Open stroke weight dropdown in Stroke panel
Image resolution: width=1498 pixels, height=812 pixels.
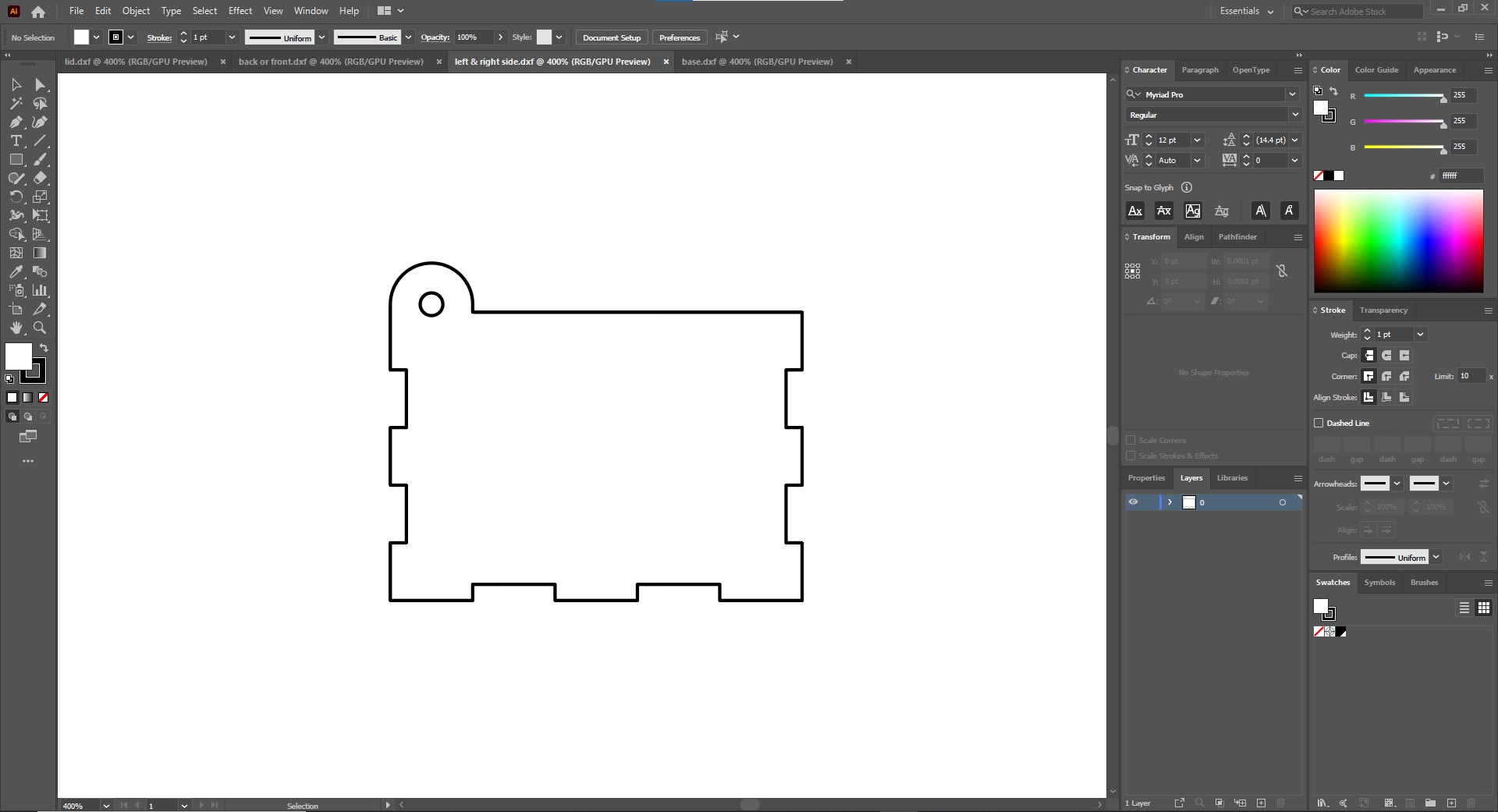point(1420,335)
